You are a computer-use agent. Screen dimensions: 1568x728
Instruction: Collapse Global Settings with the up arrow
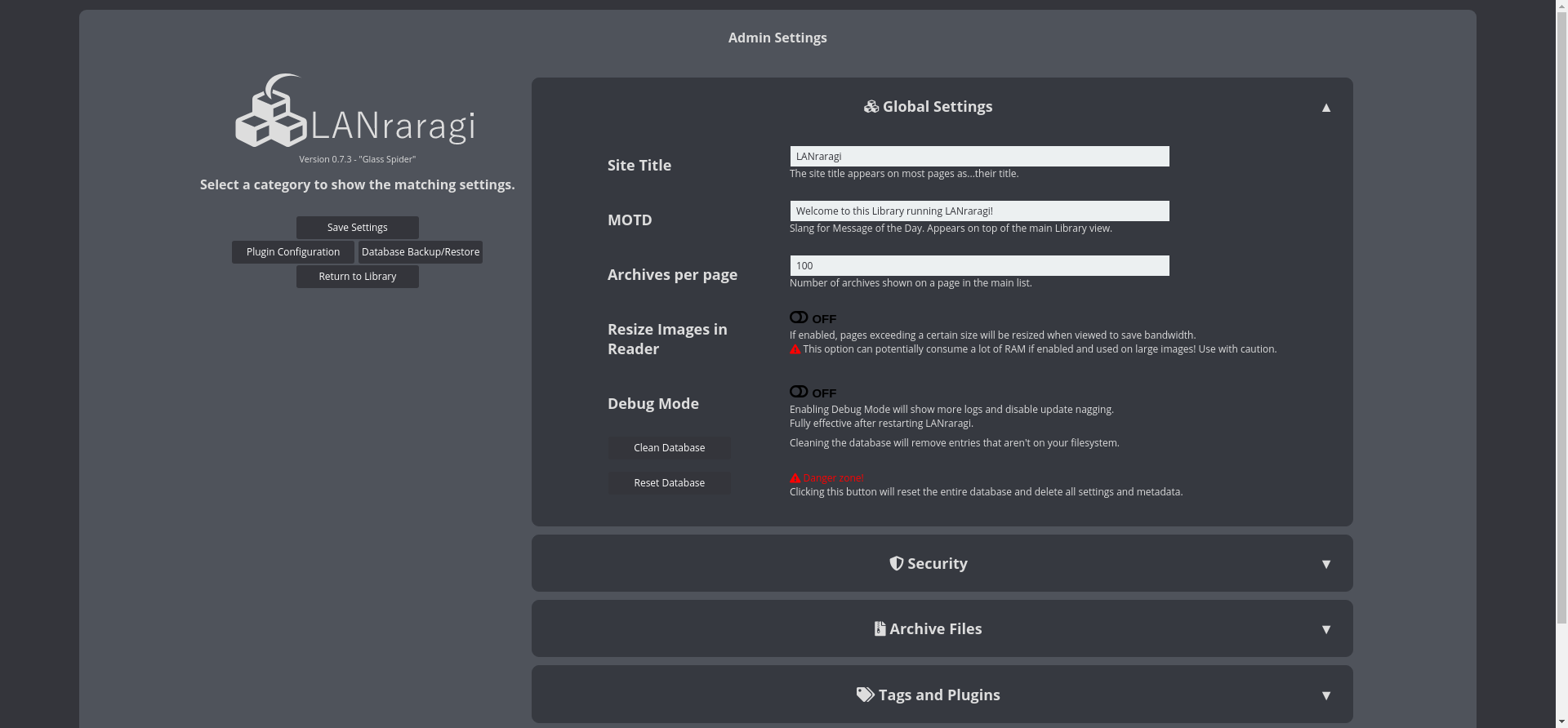[1326, 108]
